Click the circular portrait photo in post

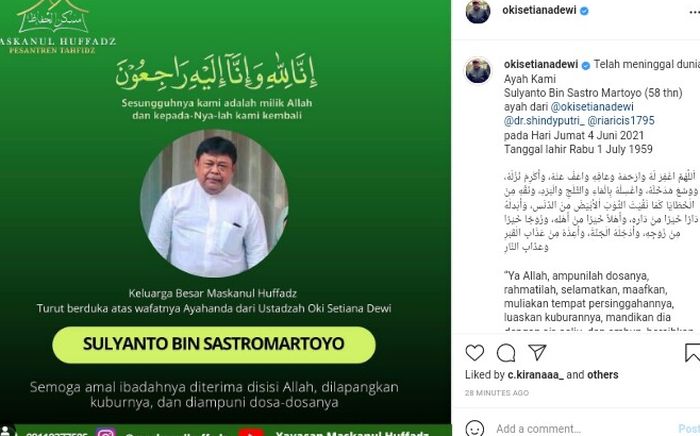[x=214, y=204]
